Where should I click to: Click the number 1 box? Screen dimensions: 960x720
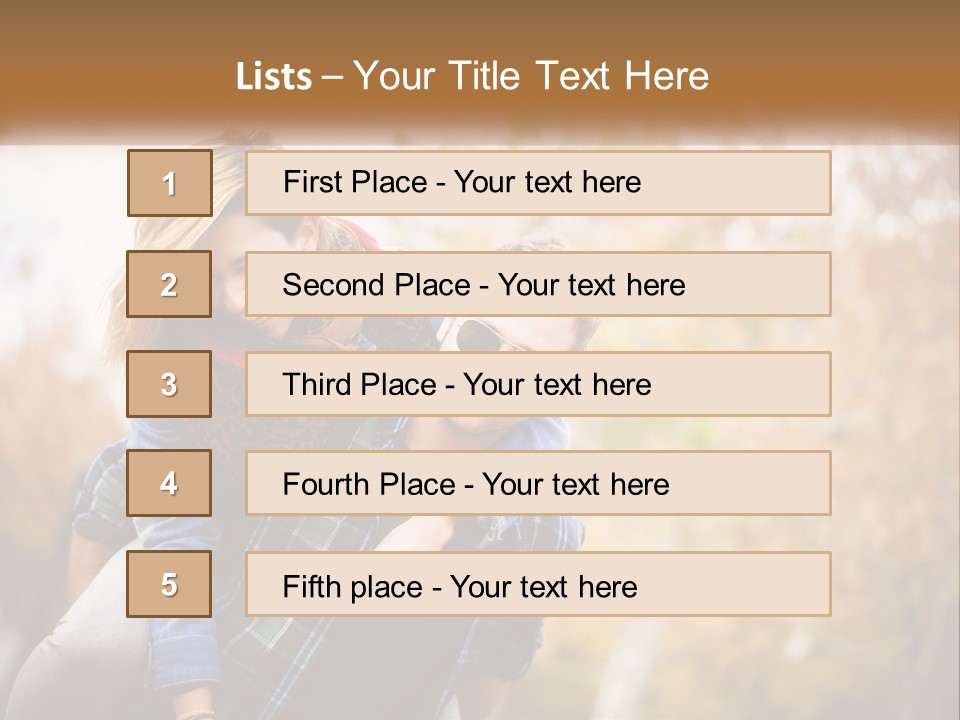click(169, 183)
